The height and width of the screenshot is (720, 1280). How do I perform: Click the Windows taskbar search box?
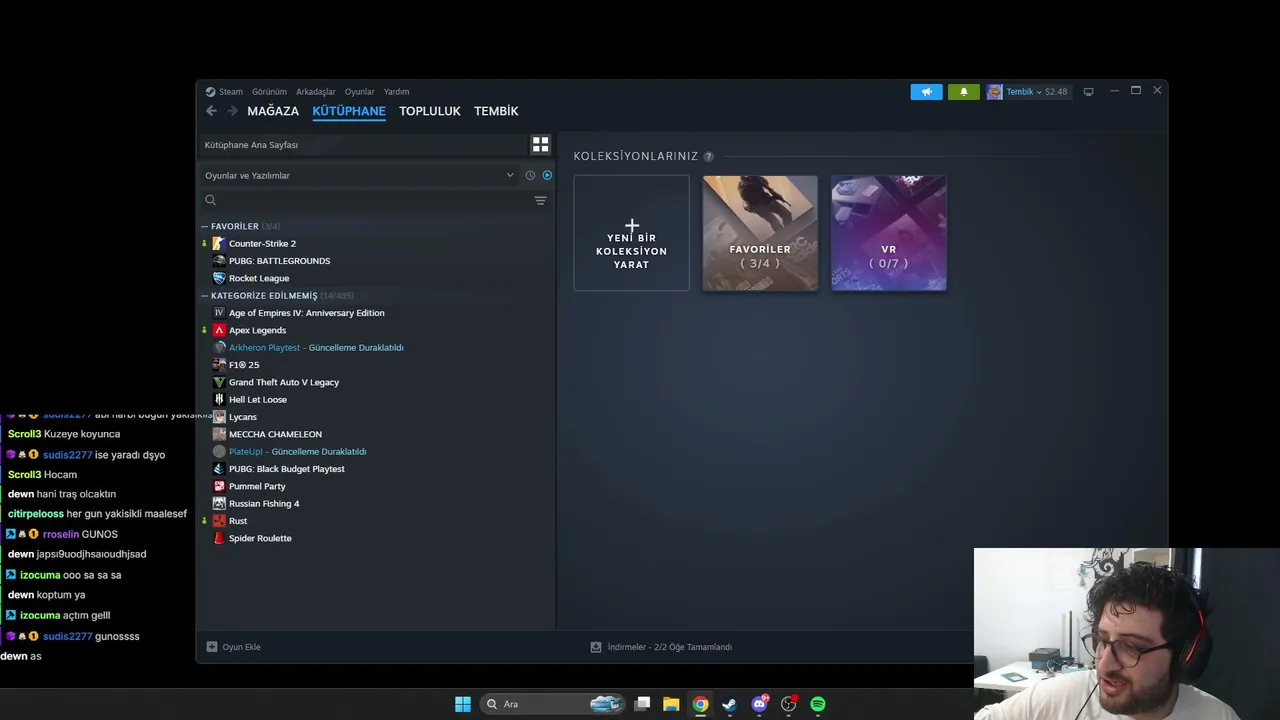coord(553,704)
